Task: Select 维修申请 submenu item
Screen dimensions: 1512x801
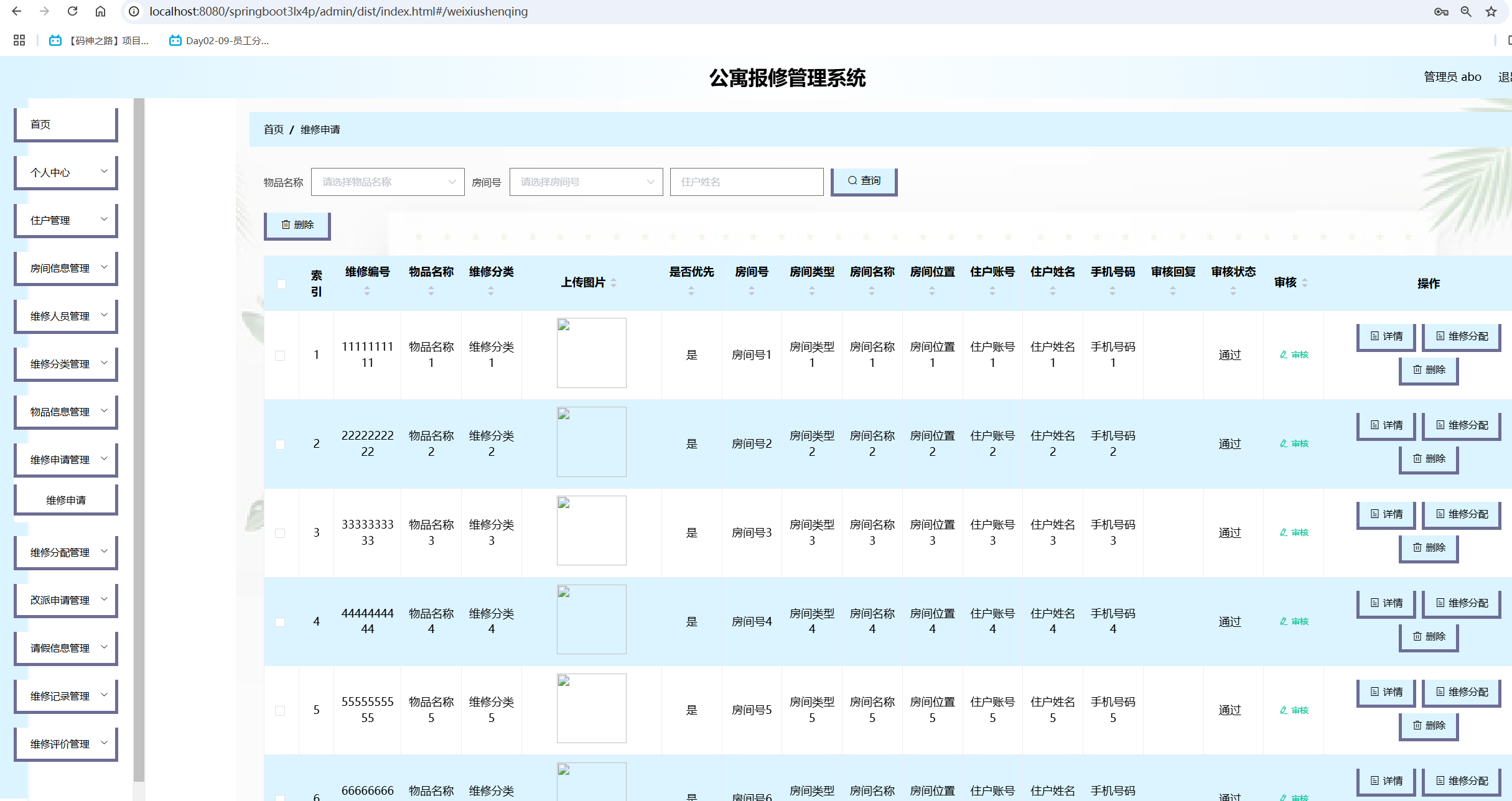Action: [x=66, y=500]
